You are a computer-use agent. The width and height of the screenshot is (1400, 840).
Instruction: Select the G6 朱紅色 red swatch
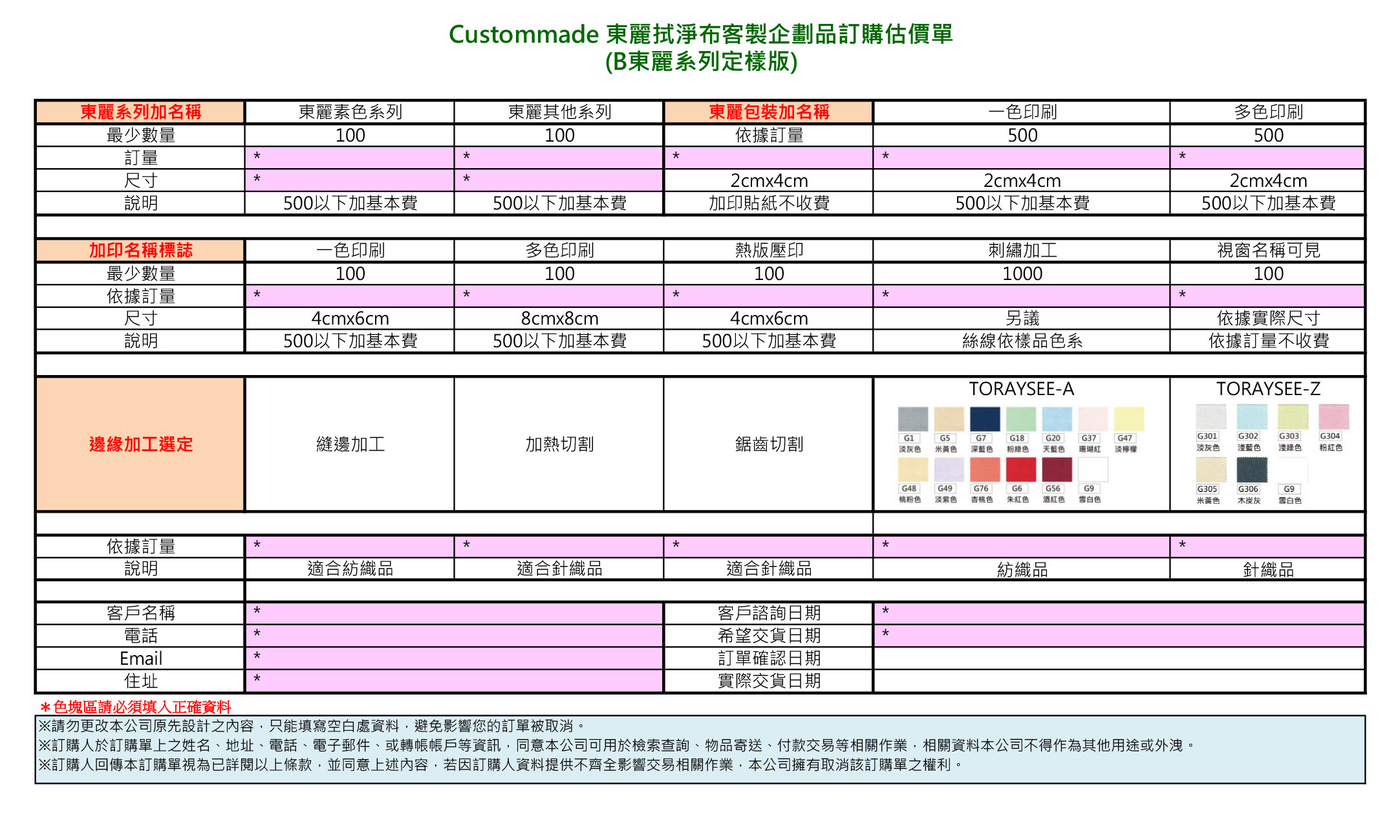pos(1021,469)
